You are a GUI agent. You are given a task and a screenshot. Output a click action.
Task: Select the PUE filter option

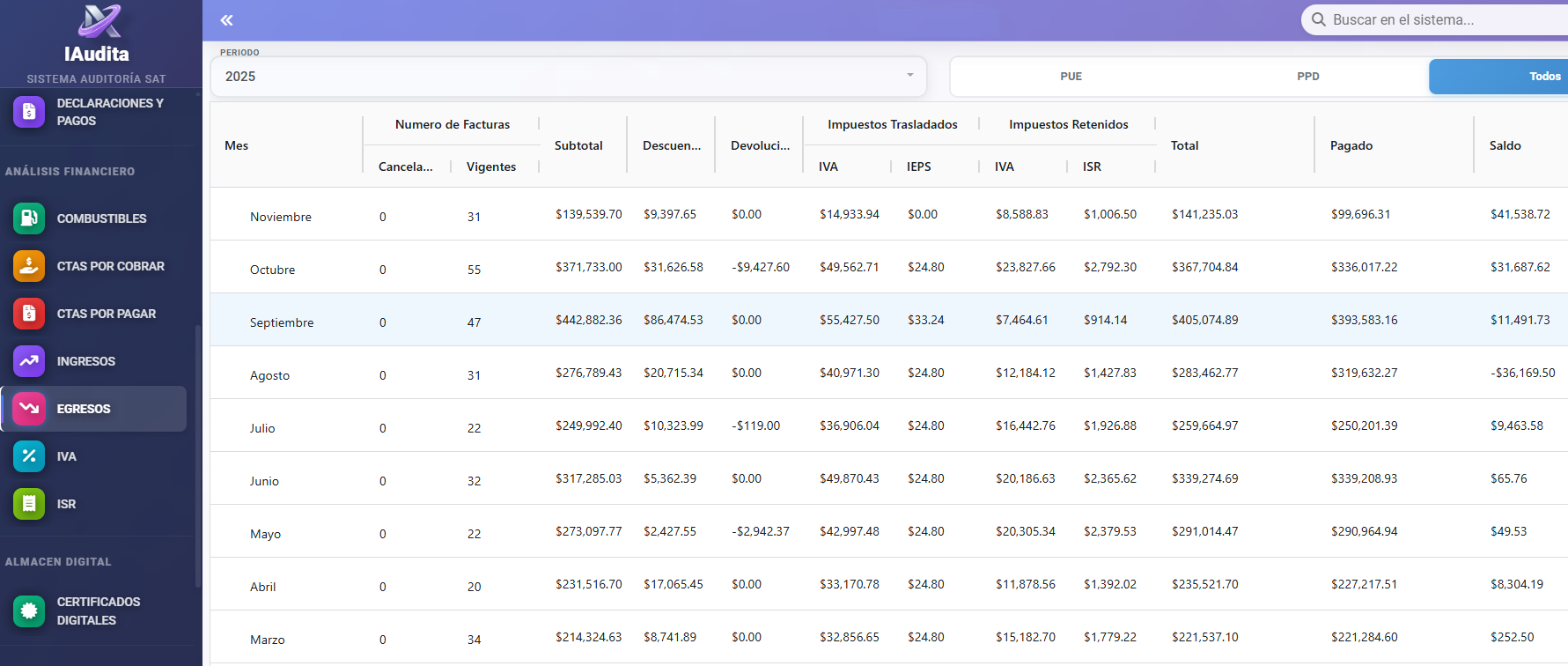(x=1071, y=77)
